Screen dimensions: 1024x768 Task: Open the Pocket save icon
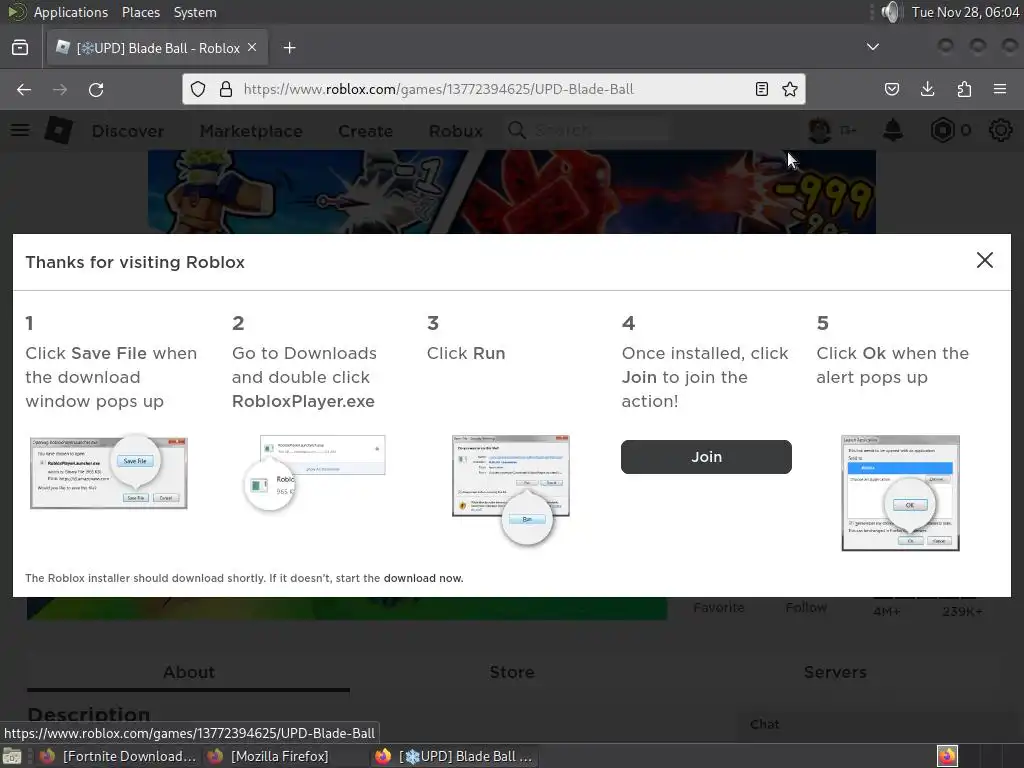pos(891,89)
